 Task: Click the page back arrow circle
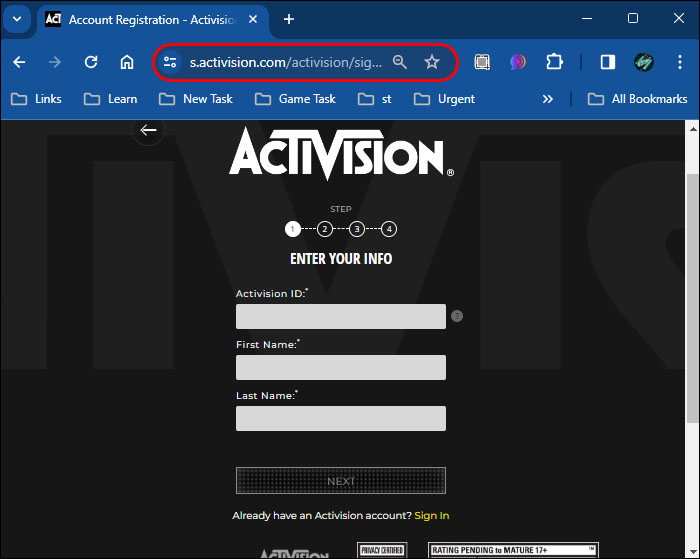point(148,130)
